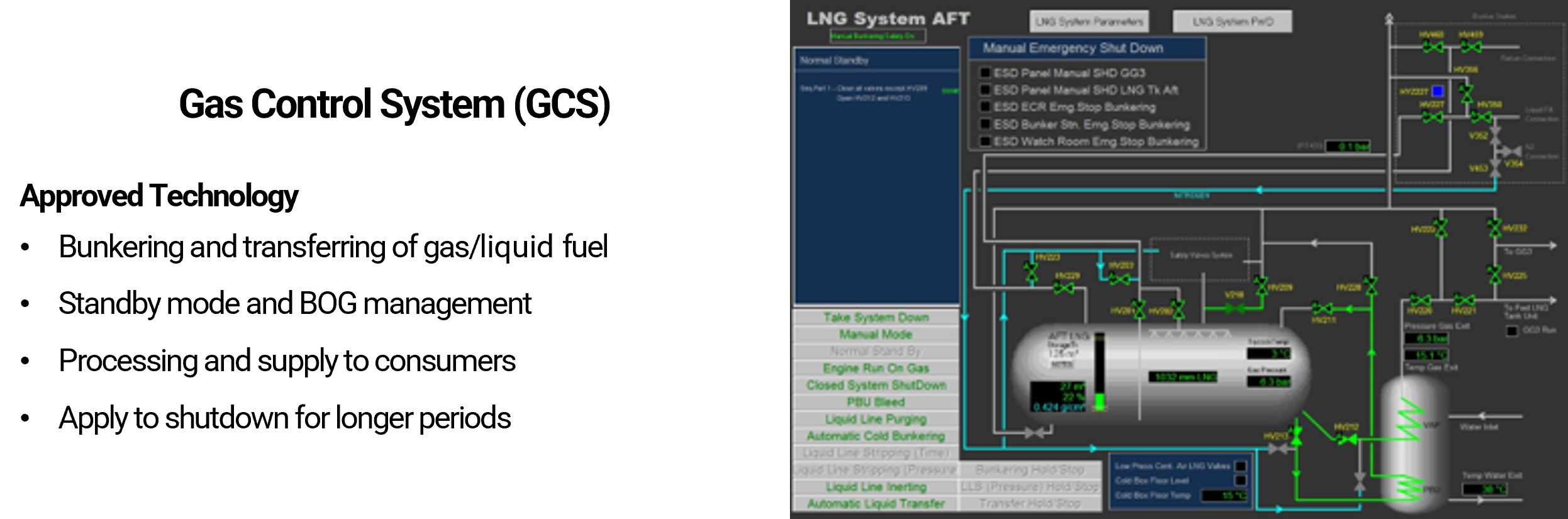The height and width of the screenshot is (519, 1568).
Task: Click the HV223 valve symbol
Action: 1031,272
